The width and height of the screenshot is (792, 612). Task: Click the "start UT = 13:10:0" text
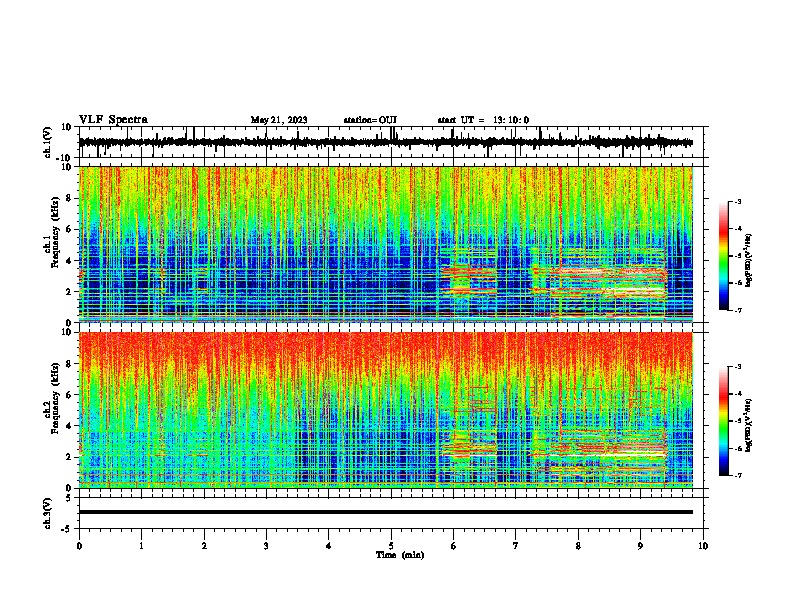click(x=483, y=120)
